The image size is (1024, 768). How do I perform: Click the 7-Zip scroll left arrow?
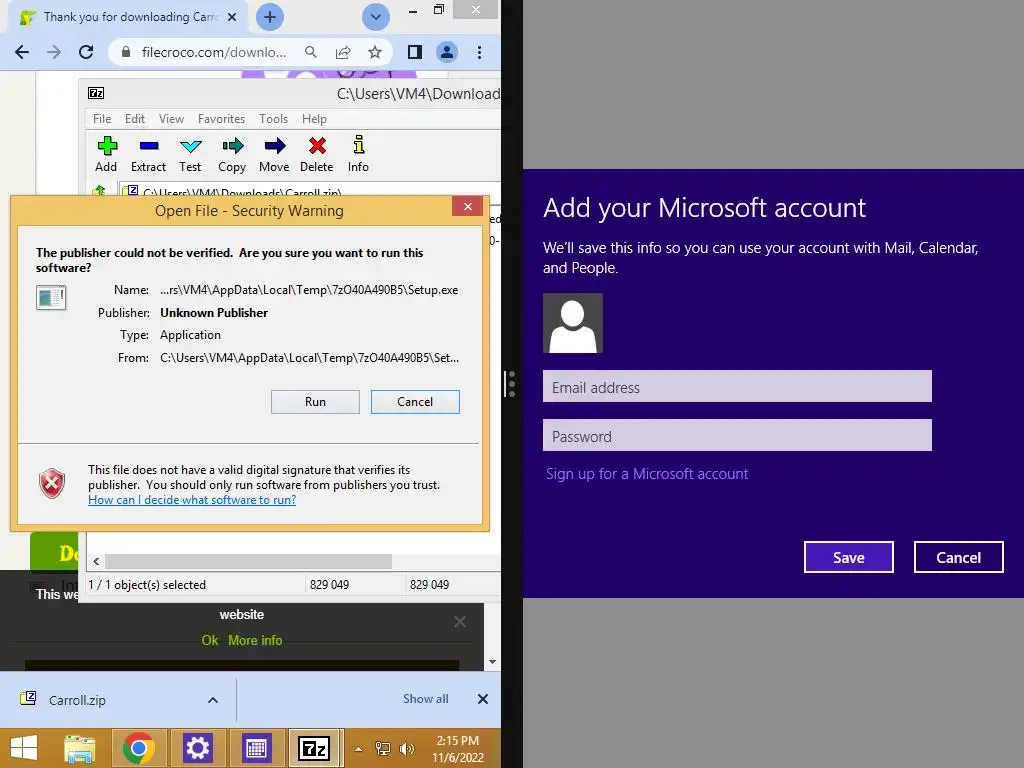pyautogui.click(x=97, y=561)
